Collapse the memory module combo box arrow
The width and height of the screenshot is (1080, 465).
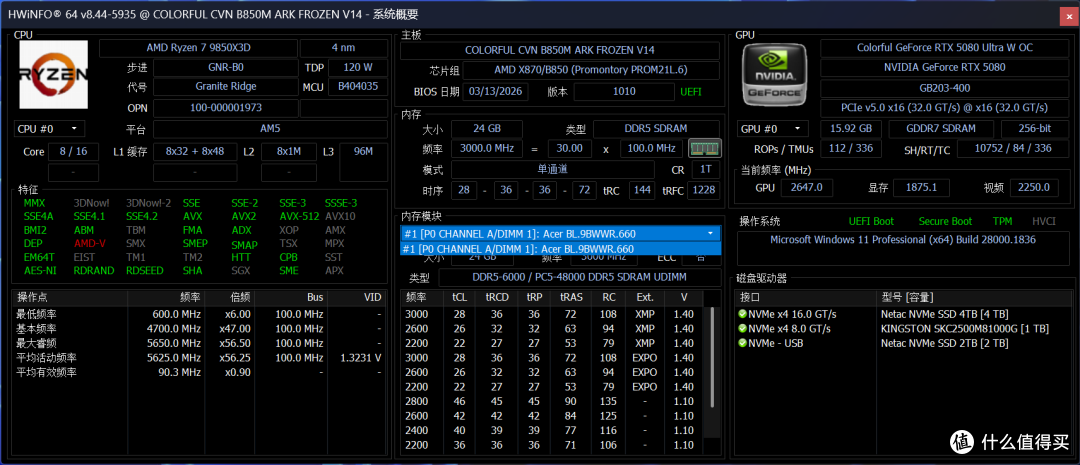point(710,234)
